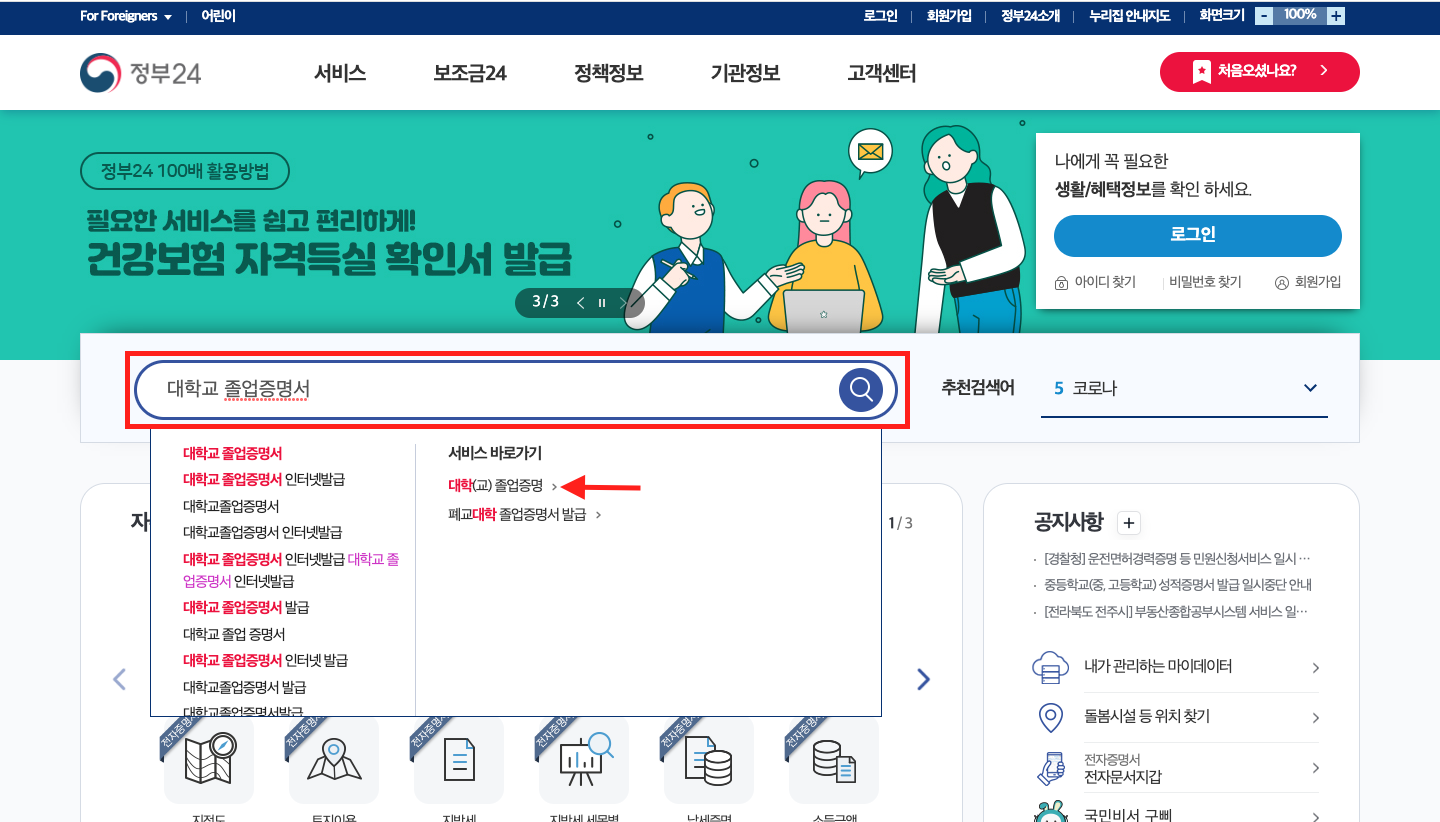The height and width of the screenshot is (822, 1440).
Task: Click the 국민비서 구삐 mascot icon
Action: 1050,816
